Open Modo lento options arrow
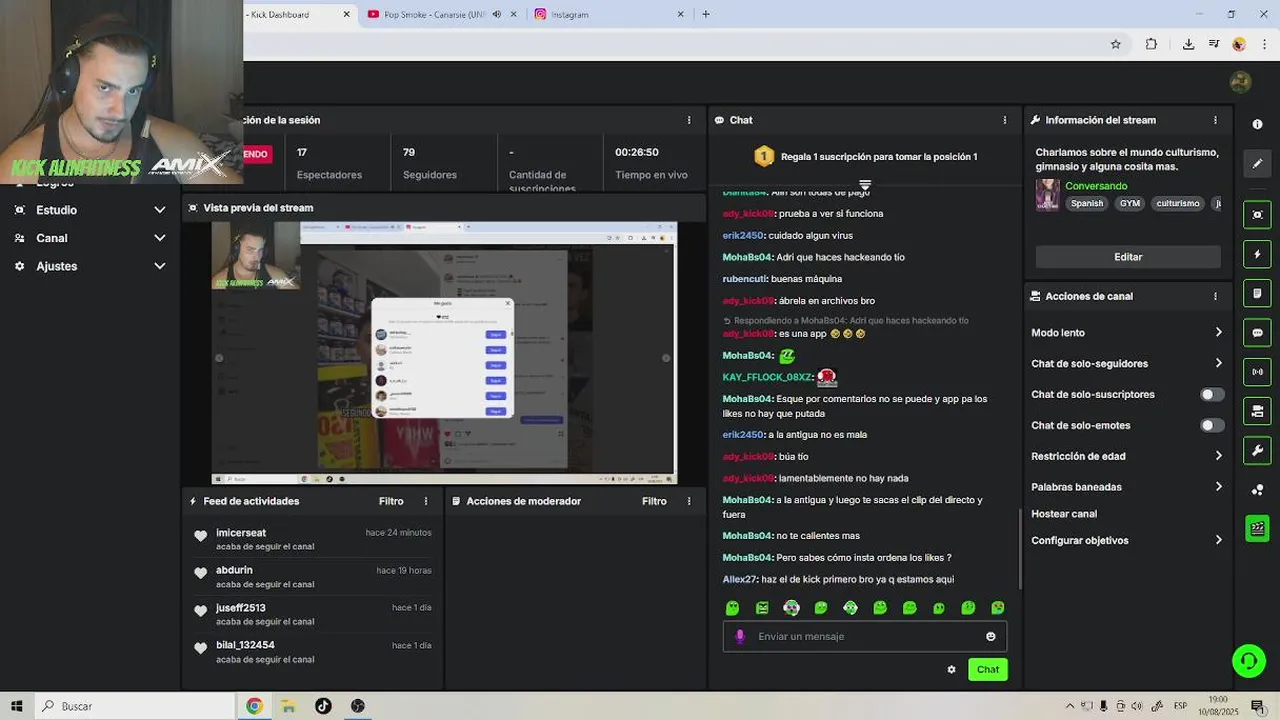The width and height of the screenshot is (1280, 720). (1218, 332)
